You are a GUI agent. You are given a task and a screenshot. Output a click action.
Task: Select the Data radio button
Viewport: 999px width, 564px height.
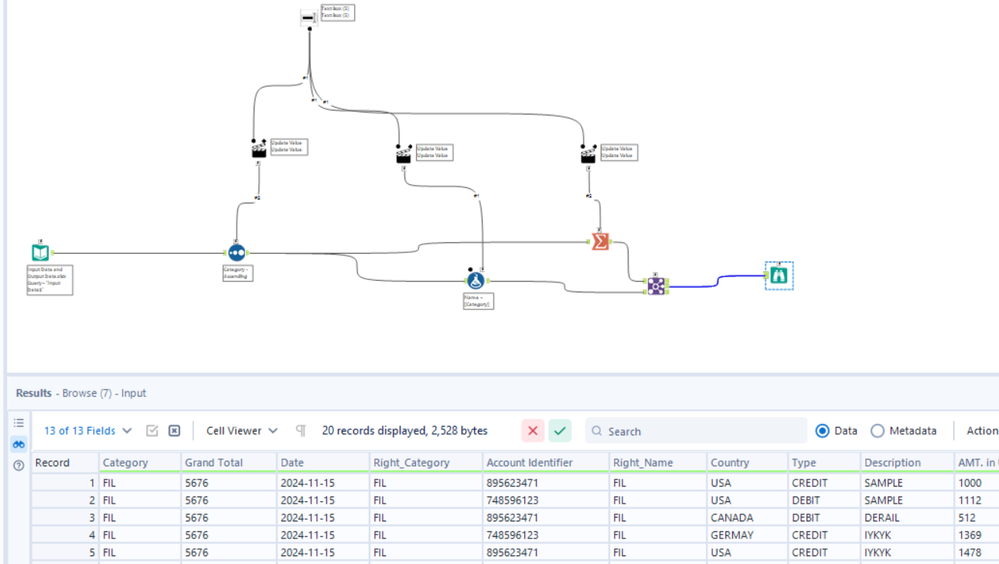823,431
